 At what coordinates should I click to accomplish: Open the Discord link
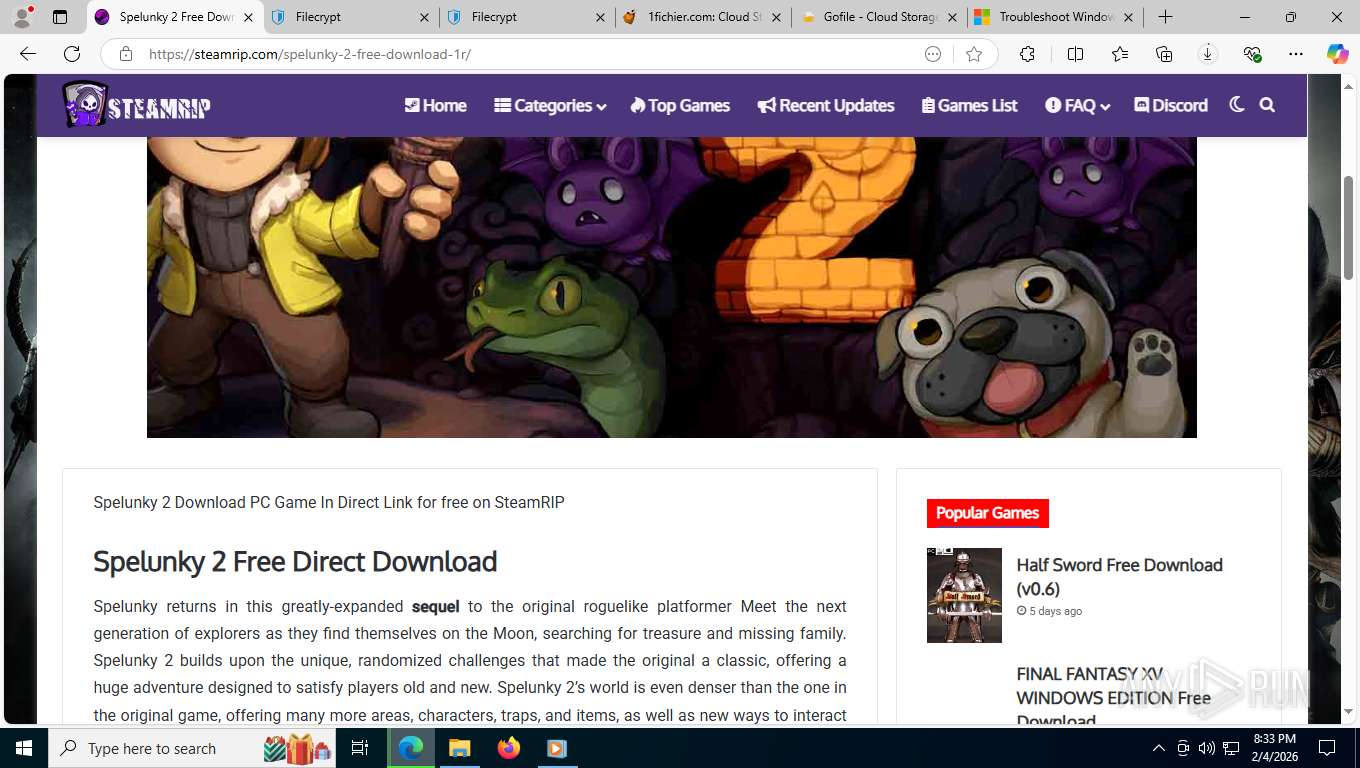point(1171,105)
